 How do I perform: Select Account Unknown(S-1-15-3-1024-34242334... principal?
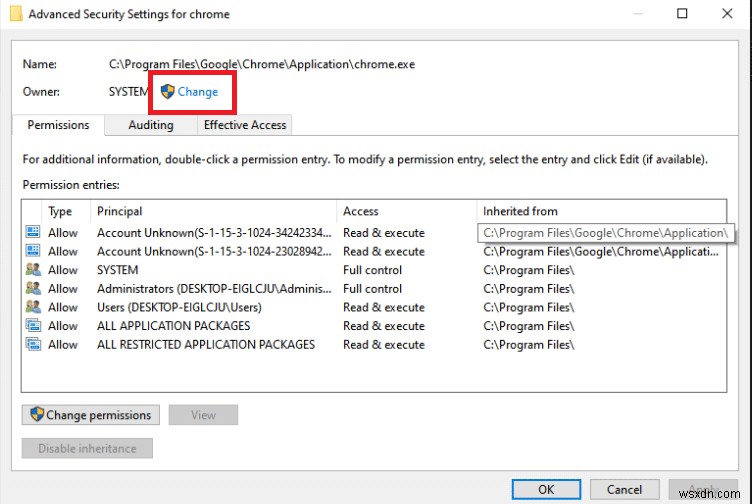(x=214, y=233)
